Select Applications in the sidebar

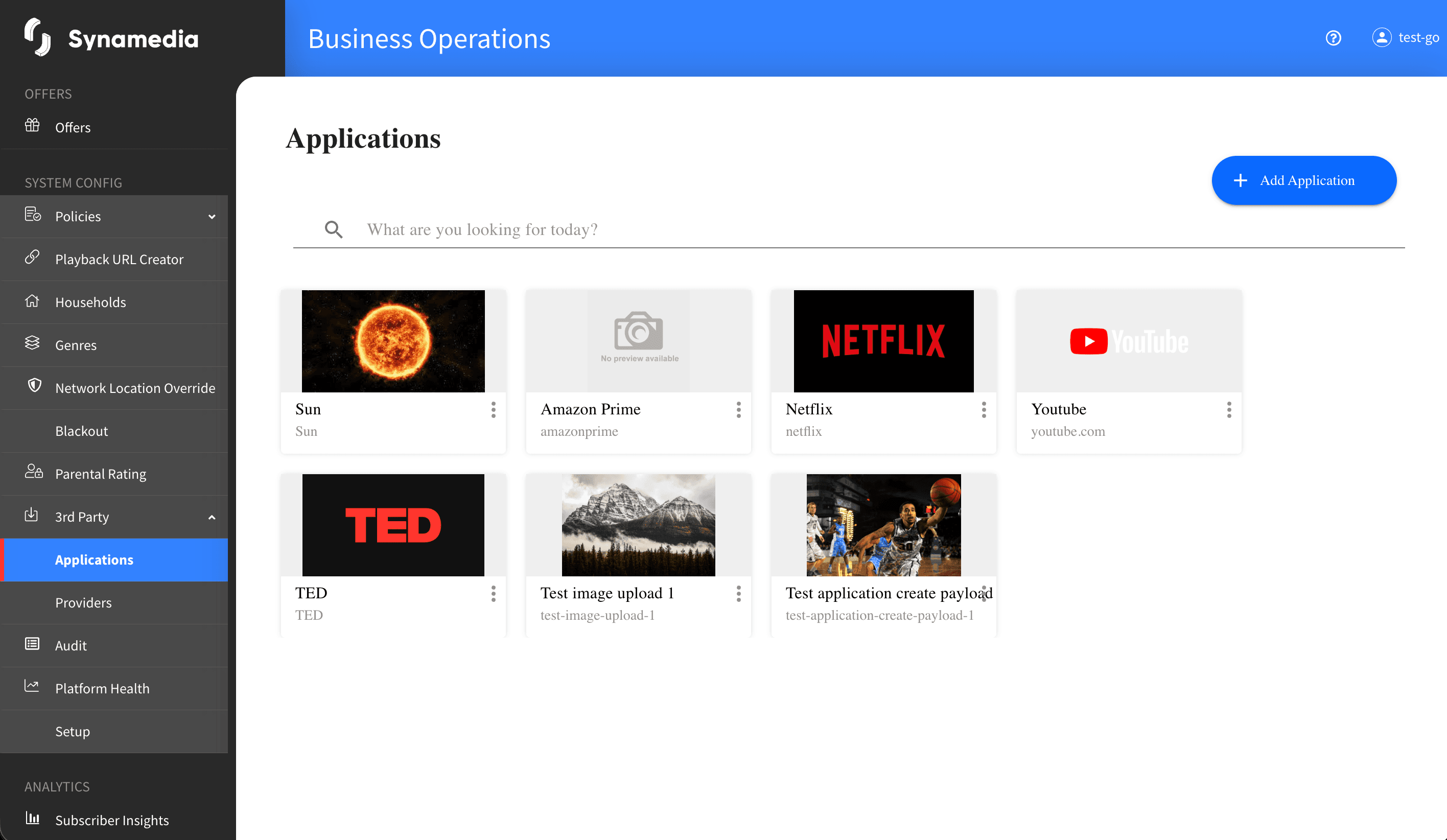click(114, 560)
